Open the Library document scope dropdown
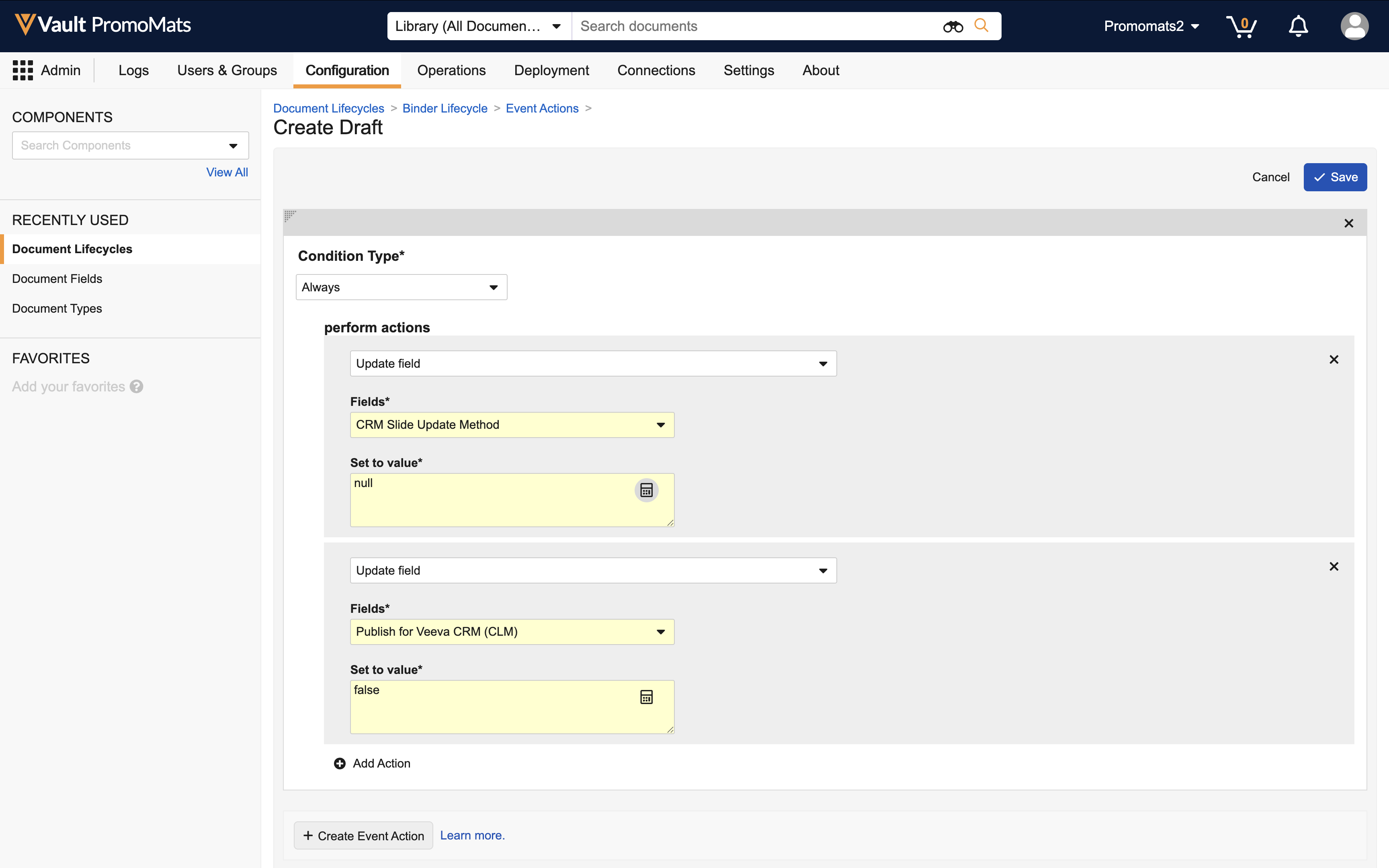 click(478, 27)
